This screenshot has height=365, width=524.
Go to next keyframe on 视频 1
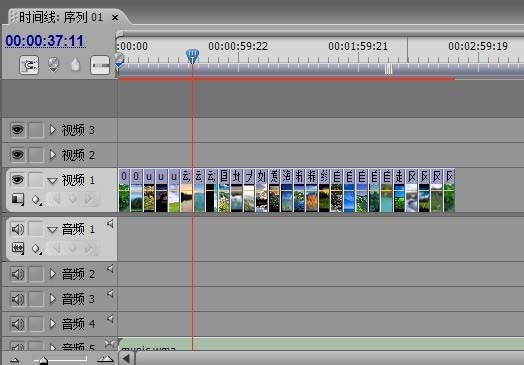point(89,199)
